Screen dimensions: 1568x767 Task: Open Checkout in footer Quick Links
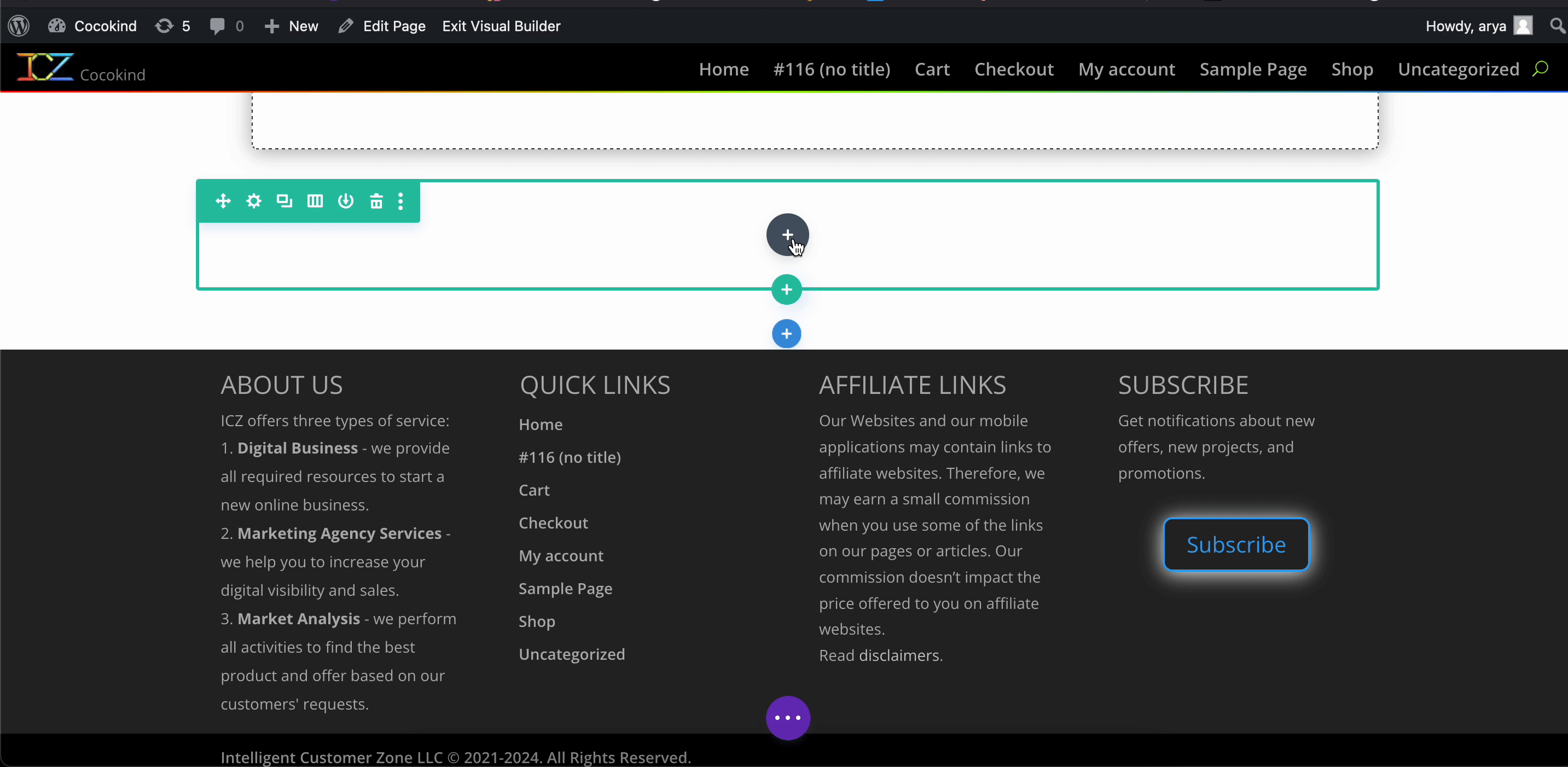pyautogui.click(x=553, y=523)
